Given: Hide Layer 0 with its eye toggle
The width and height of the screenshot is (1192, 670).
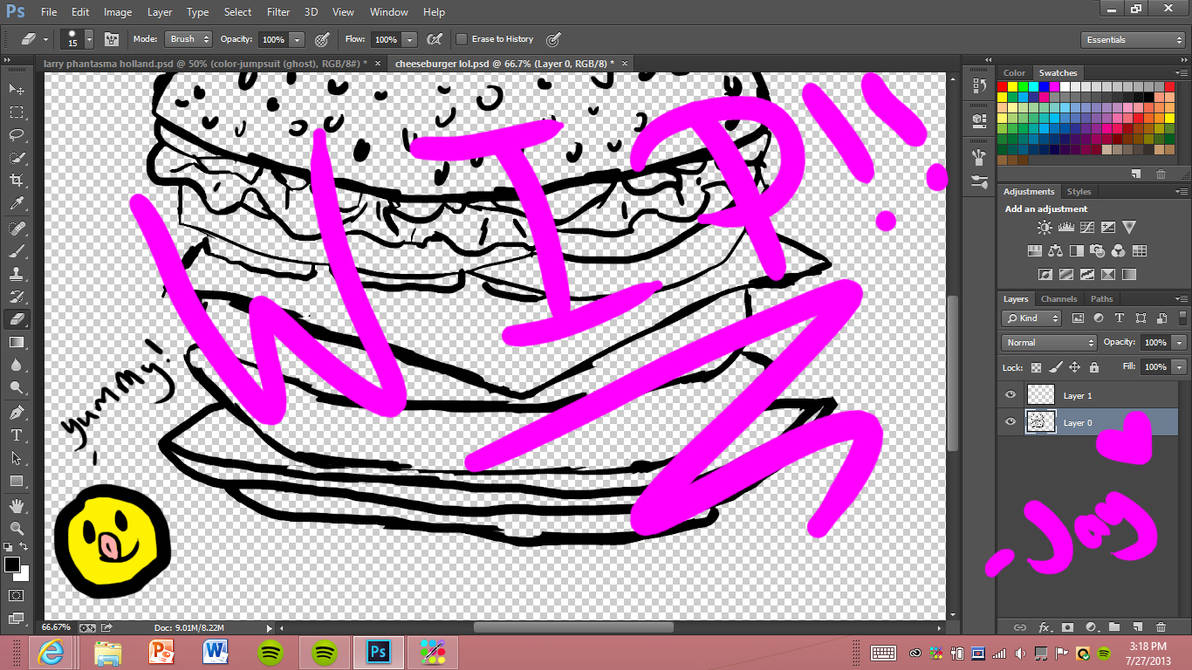Looking at the screenshot, I should (1010, 422).
